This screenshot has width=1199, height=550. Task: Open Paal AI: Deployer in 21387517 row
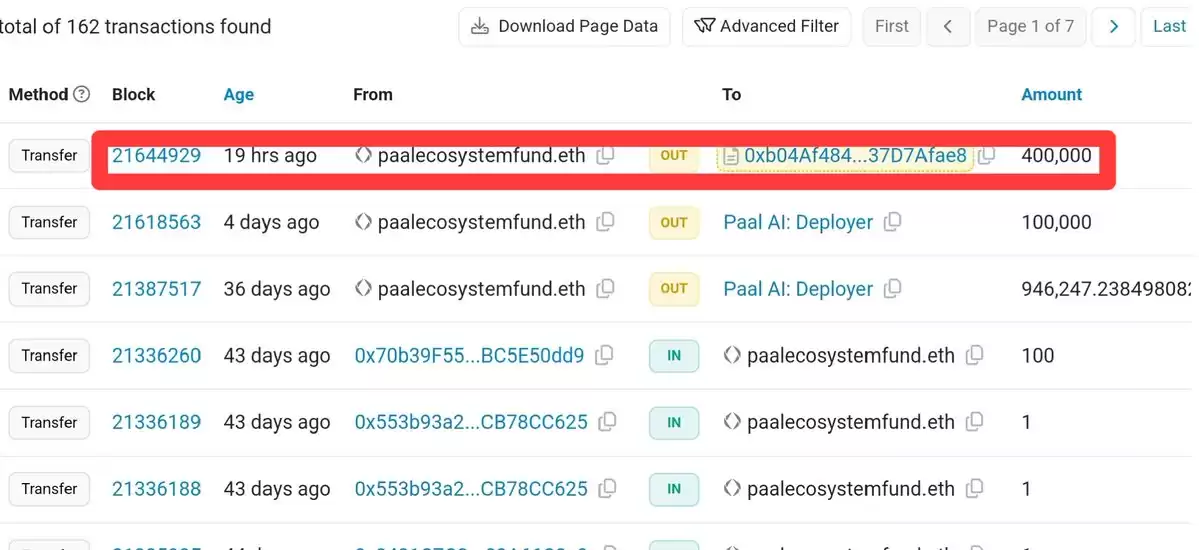(798, 289)
